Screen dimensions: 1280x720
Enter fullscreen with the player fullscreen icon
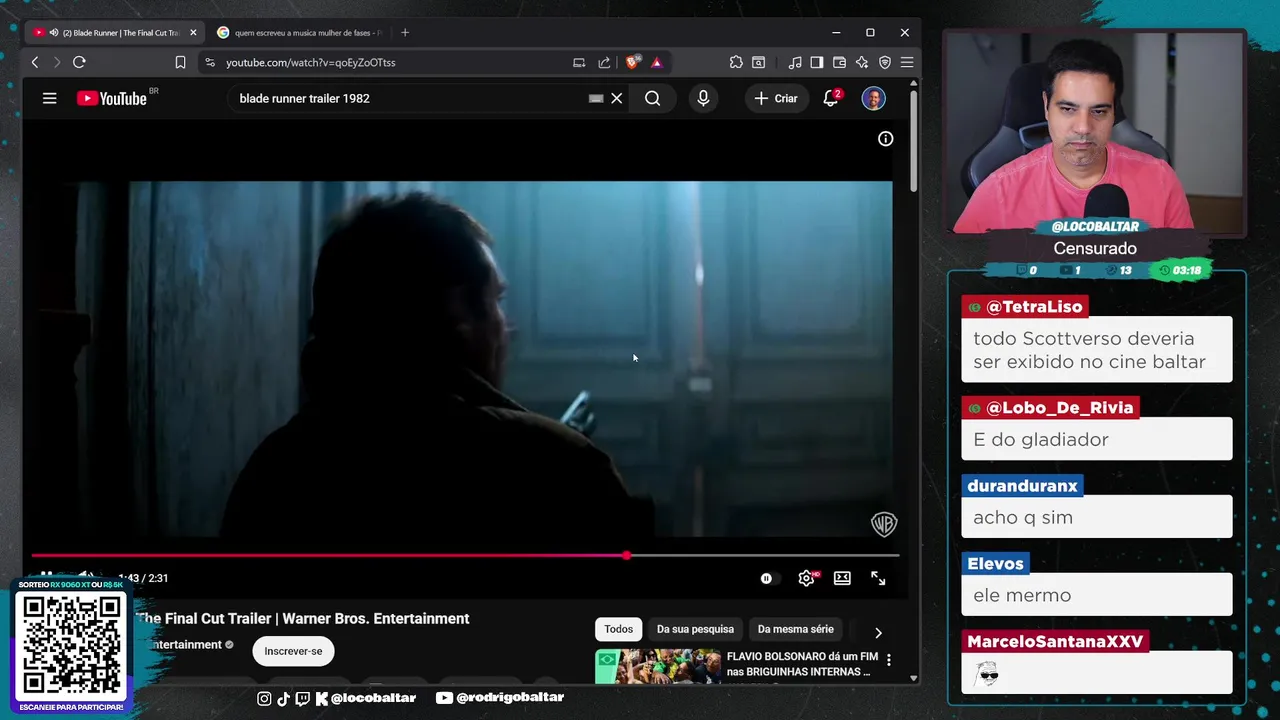click(x=878, y=578)
